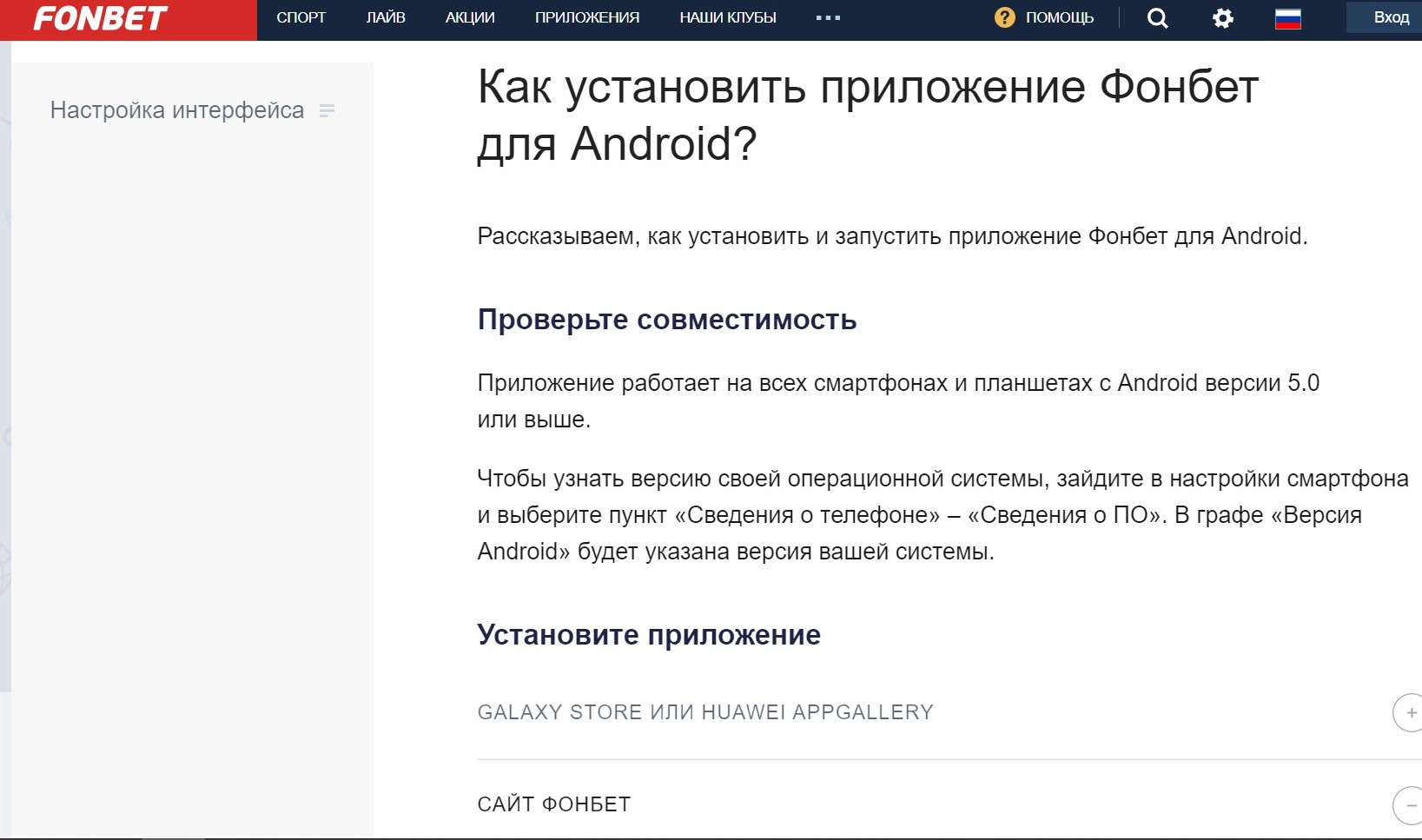Show more navigation items via three dots

828,17
